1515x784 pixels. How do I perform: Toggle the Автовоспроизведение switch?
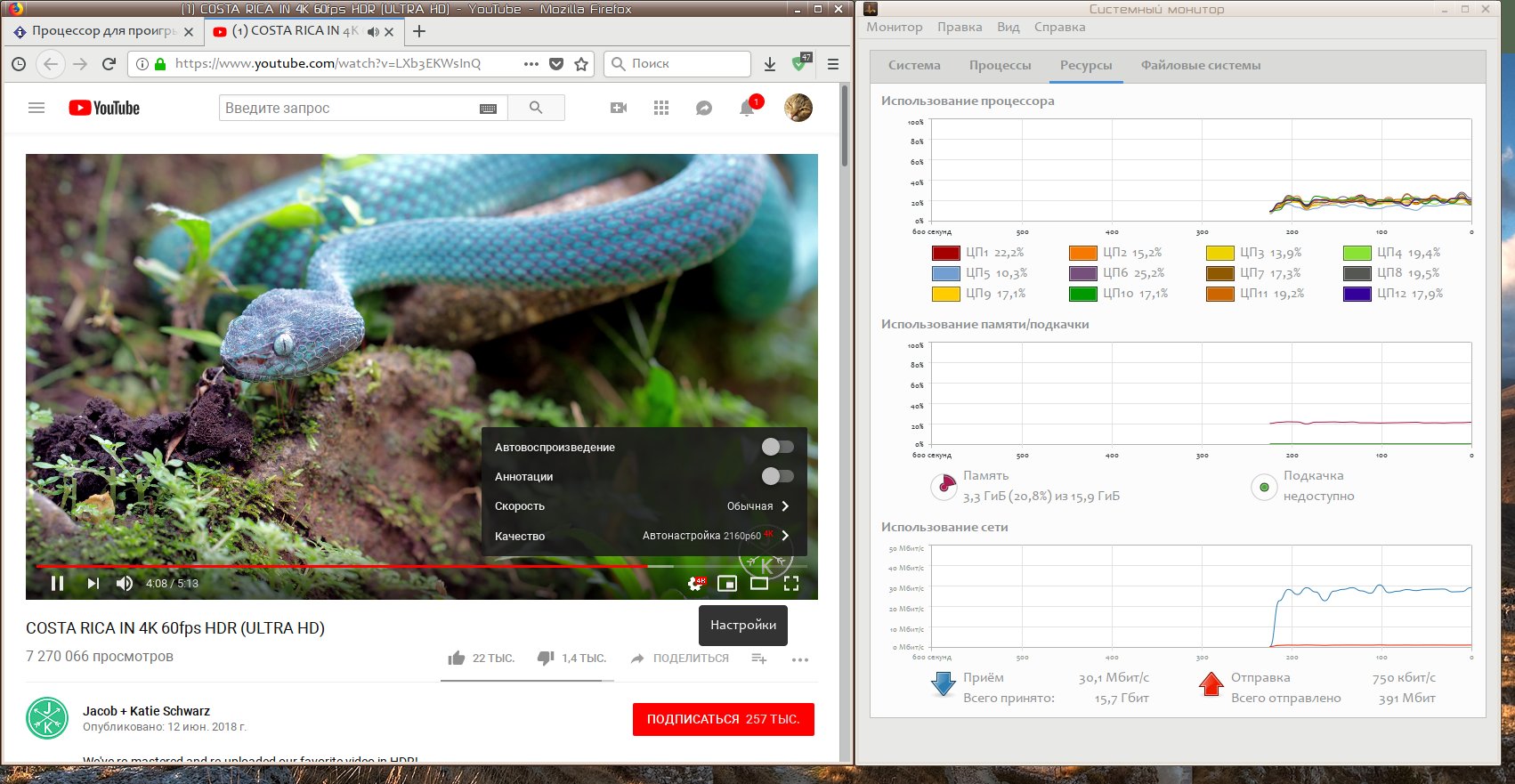point(777,447)
